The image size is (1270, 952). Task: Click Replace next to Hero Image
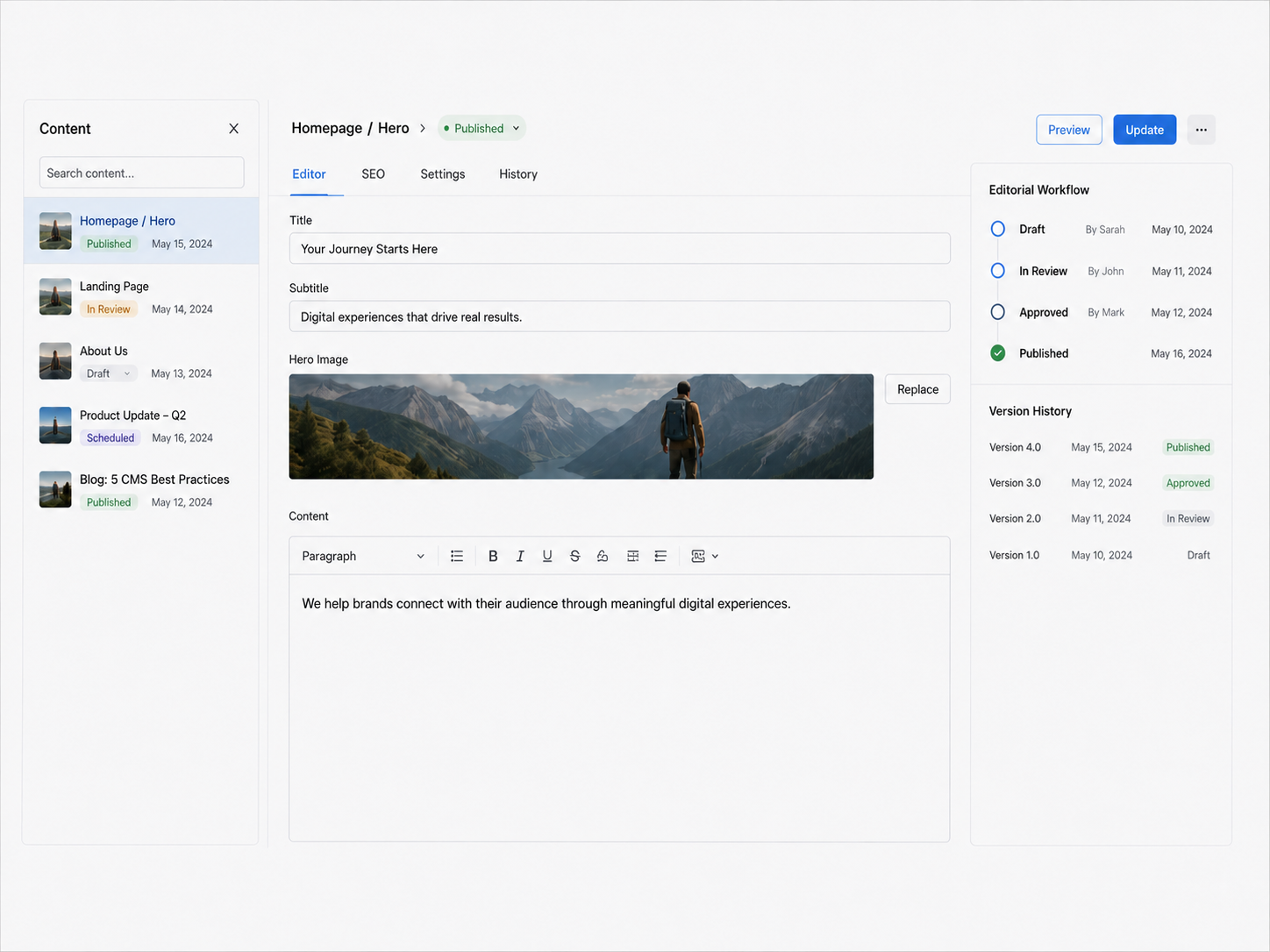pyautogui.click(x=917, y=389)
